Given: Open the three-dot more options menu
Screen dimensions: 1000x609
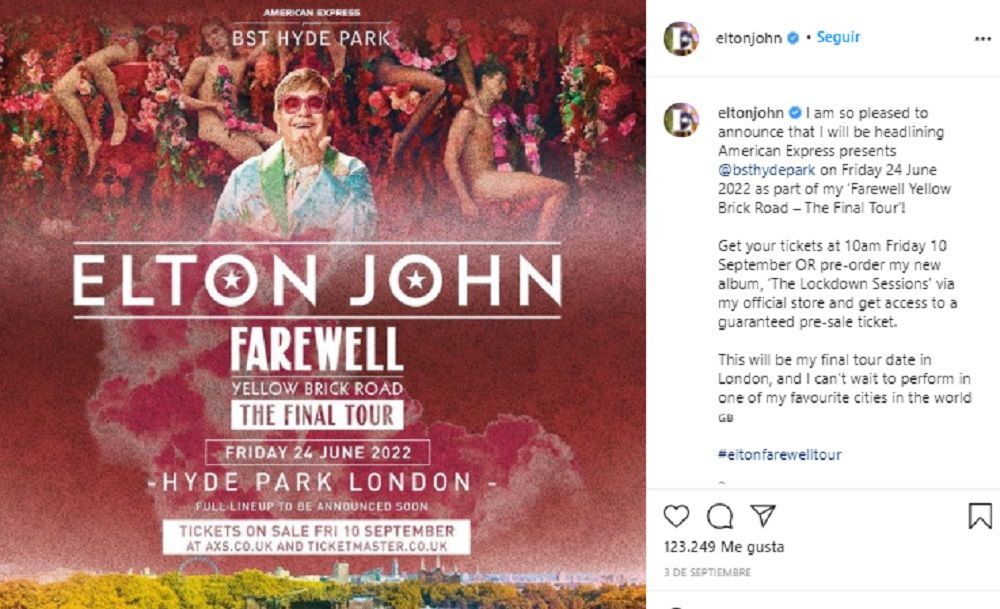Looking at the screenshot, I should click(982, 39).
